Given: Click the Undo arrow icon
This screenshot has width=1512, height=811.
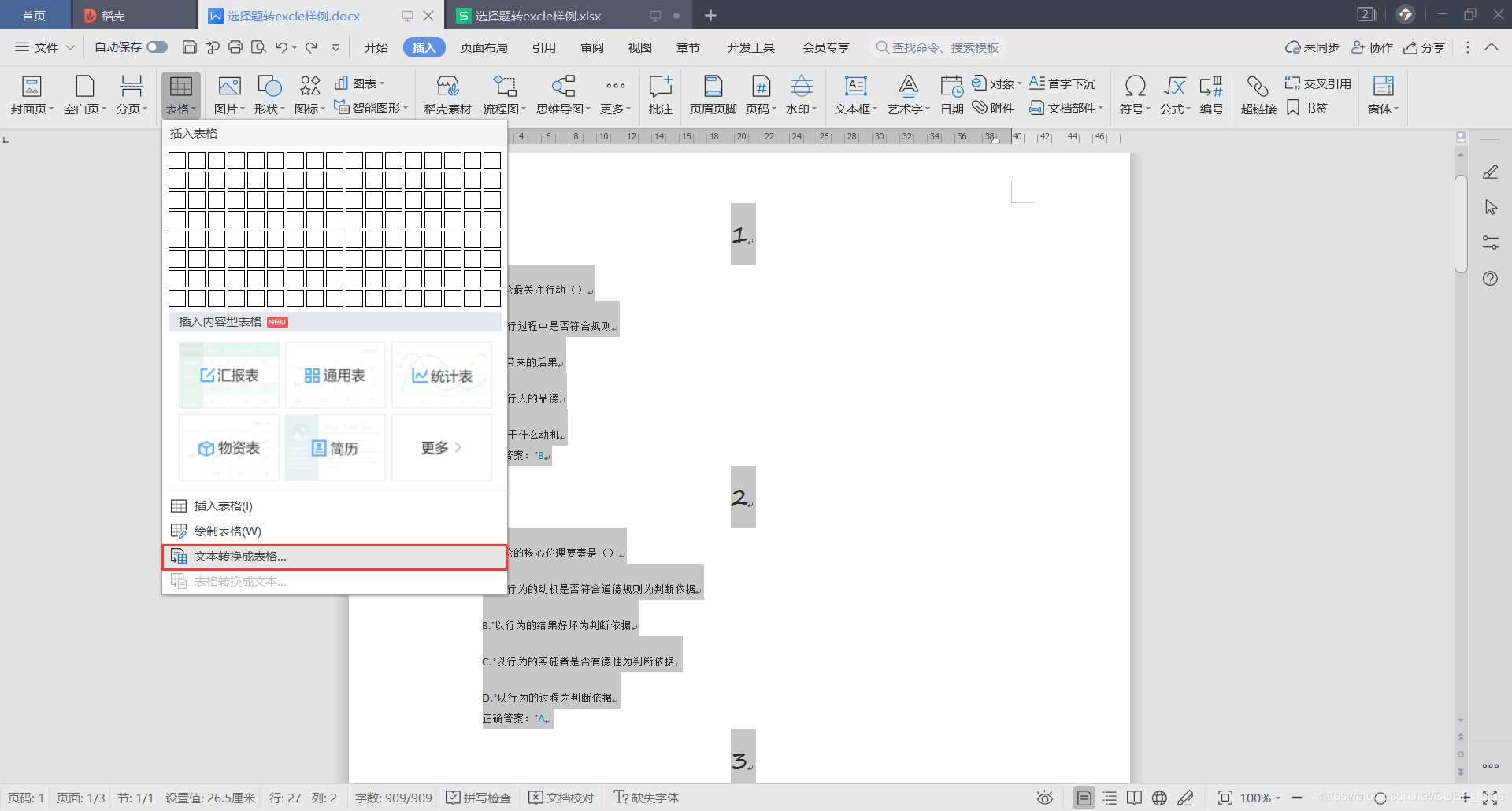Looking at the screenshot, I should coord(281,47).
